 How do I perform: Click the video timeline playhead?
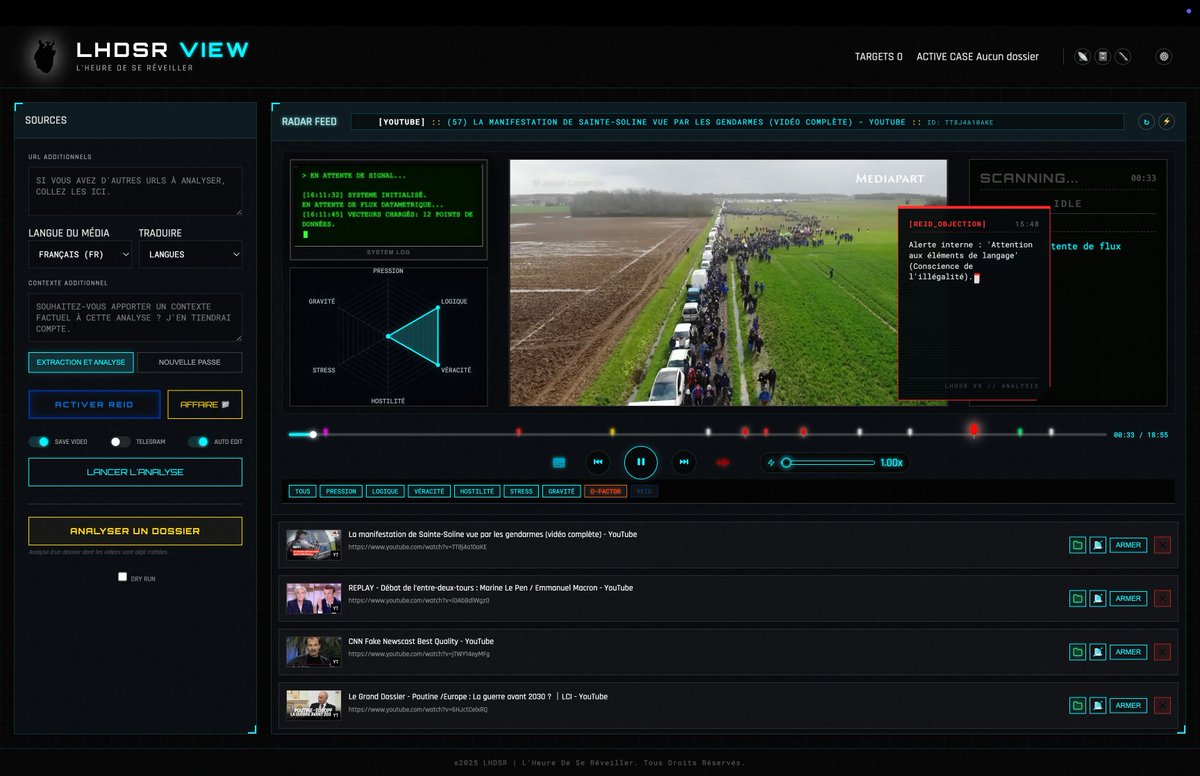pyautogui.click(x=313, y=434)
